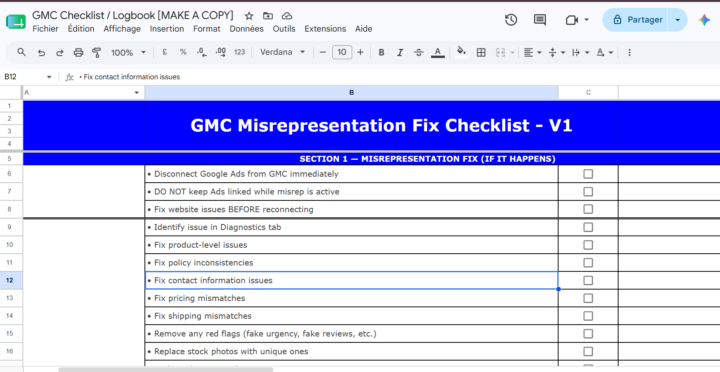
Task: Open text wrapping dropdown
Action: point(580,52)
